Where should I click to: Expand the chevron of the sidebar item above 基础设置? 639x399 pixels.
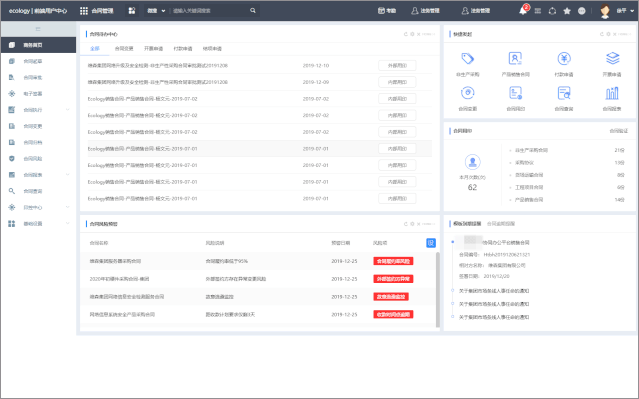[x=68, y=207]
